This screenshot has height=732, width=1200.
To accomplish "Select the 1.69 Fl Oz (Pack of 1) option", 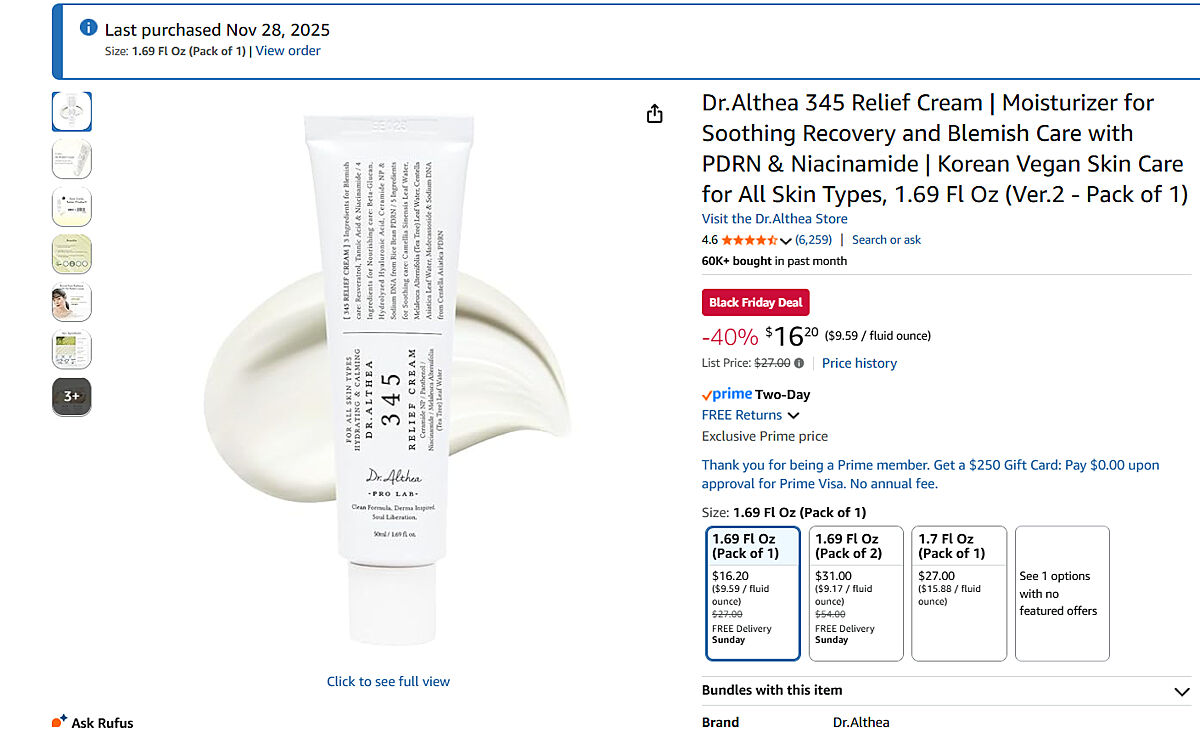I will (x=753, y=593).
